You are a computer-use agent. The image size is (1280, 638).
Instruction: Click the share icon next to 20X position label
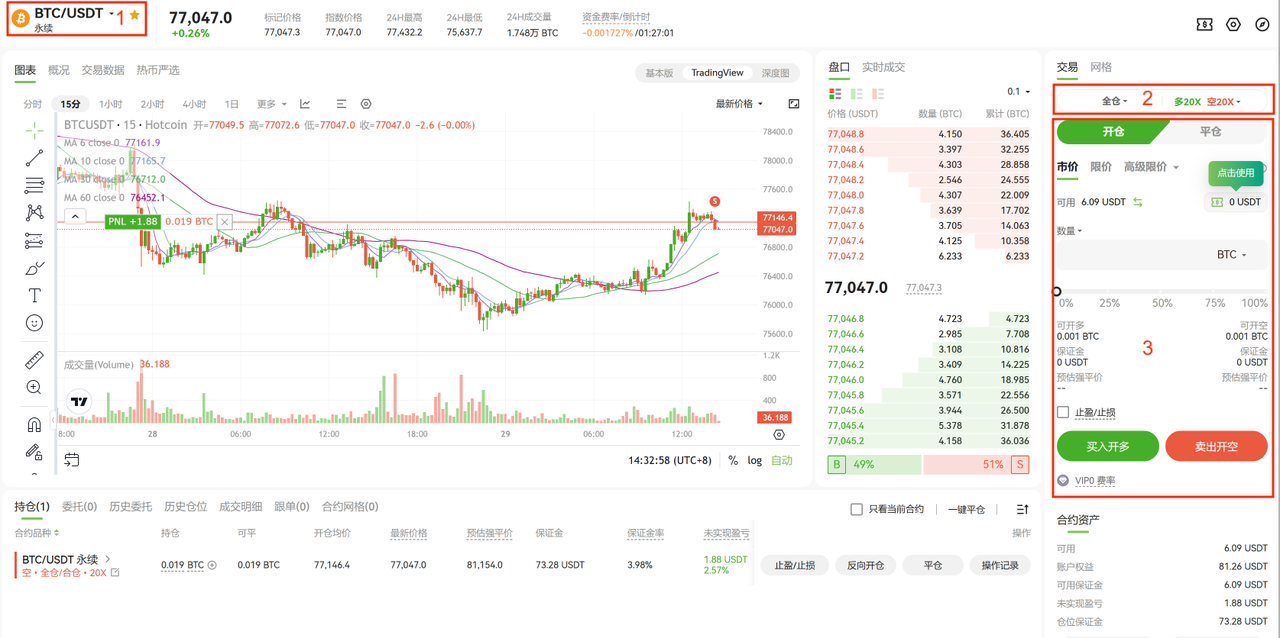point(115,573)
